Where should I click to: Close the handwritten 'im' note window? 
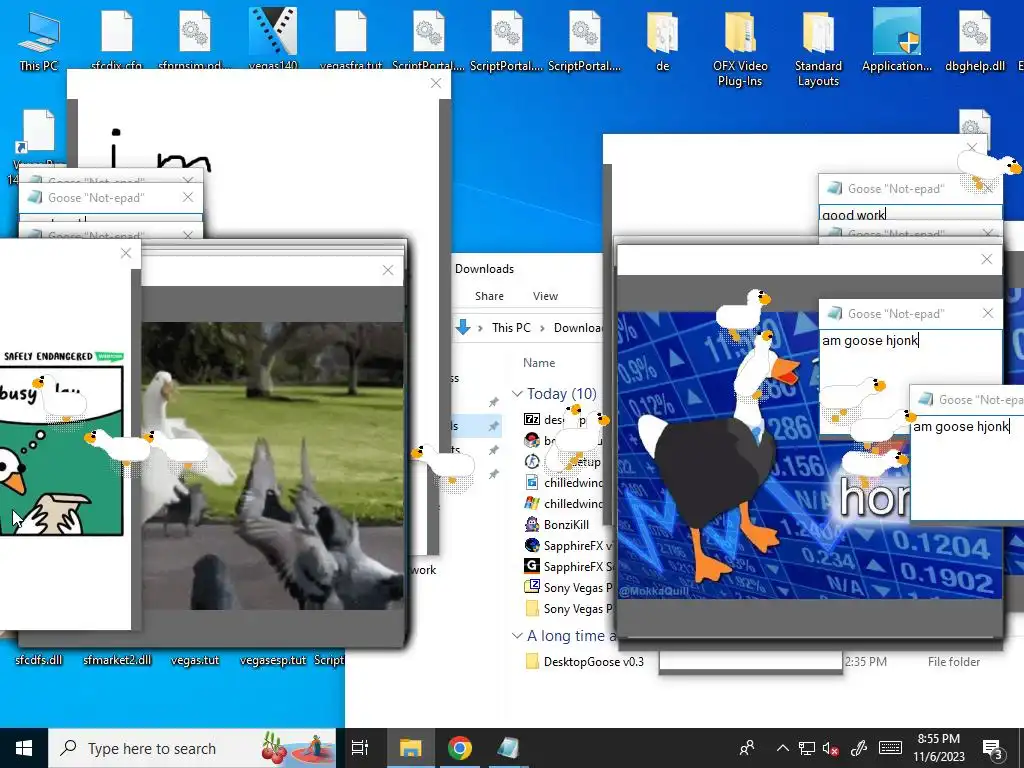pos(436,84)
